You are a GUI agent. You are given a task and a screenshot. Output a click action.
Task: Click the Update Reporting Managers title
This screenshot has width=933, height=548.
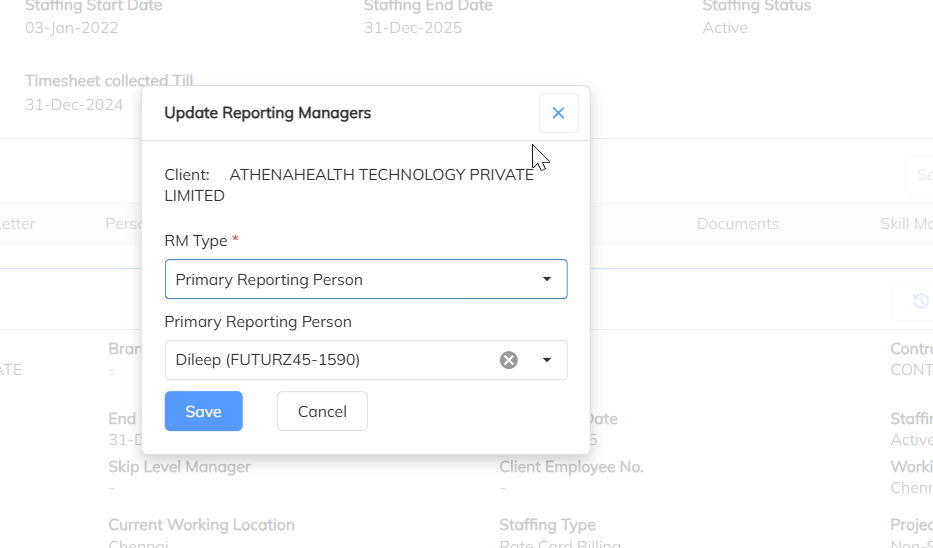(268, 113)
